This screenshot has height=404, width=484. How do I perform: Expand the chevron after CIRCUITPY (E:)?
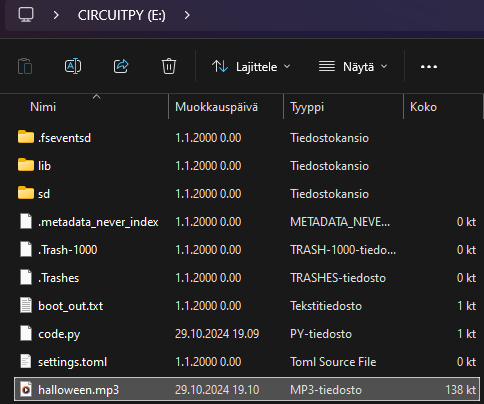(187, 15)
